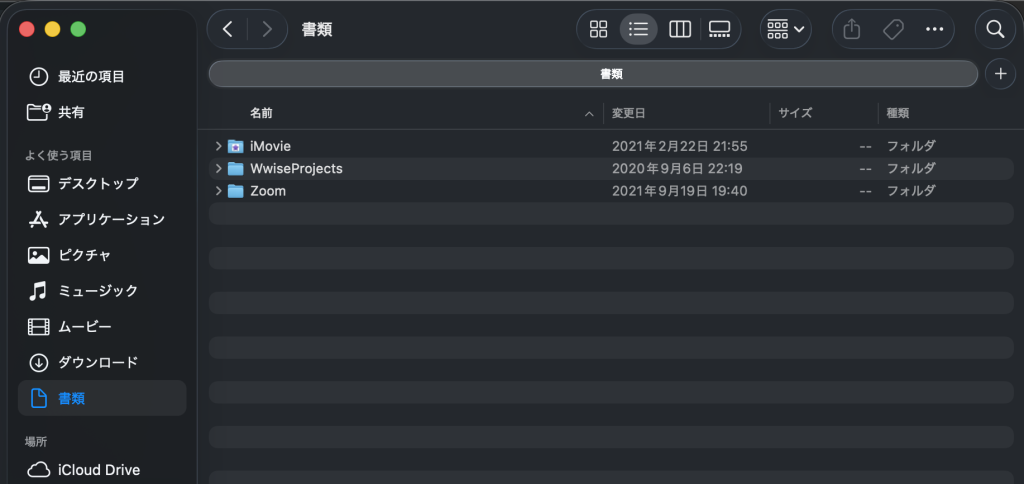Switch to column view
1024x484 pixels.
click(x=680, y=29)
